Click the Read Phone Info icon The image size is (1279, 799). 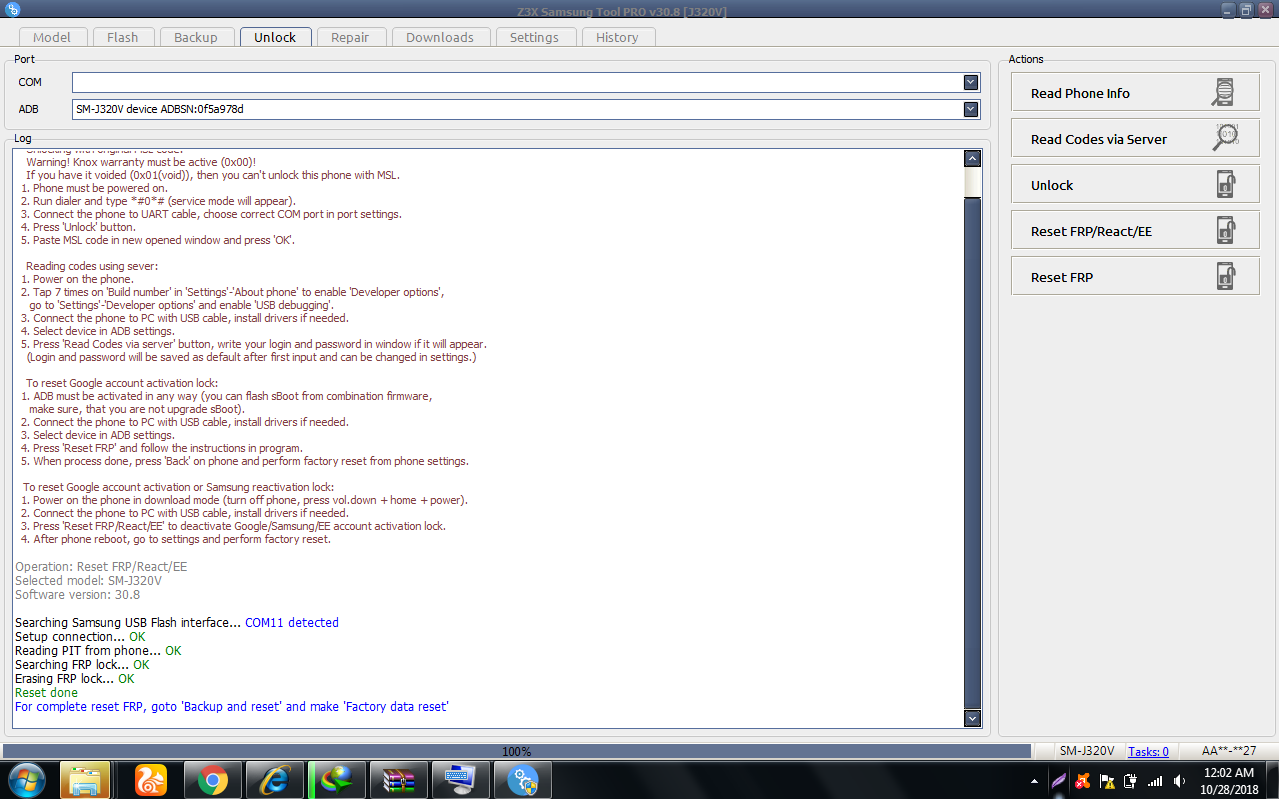[x=1223, y=93]
